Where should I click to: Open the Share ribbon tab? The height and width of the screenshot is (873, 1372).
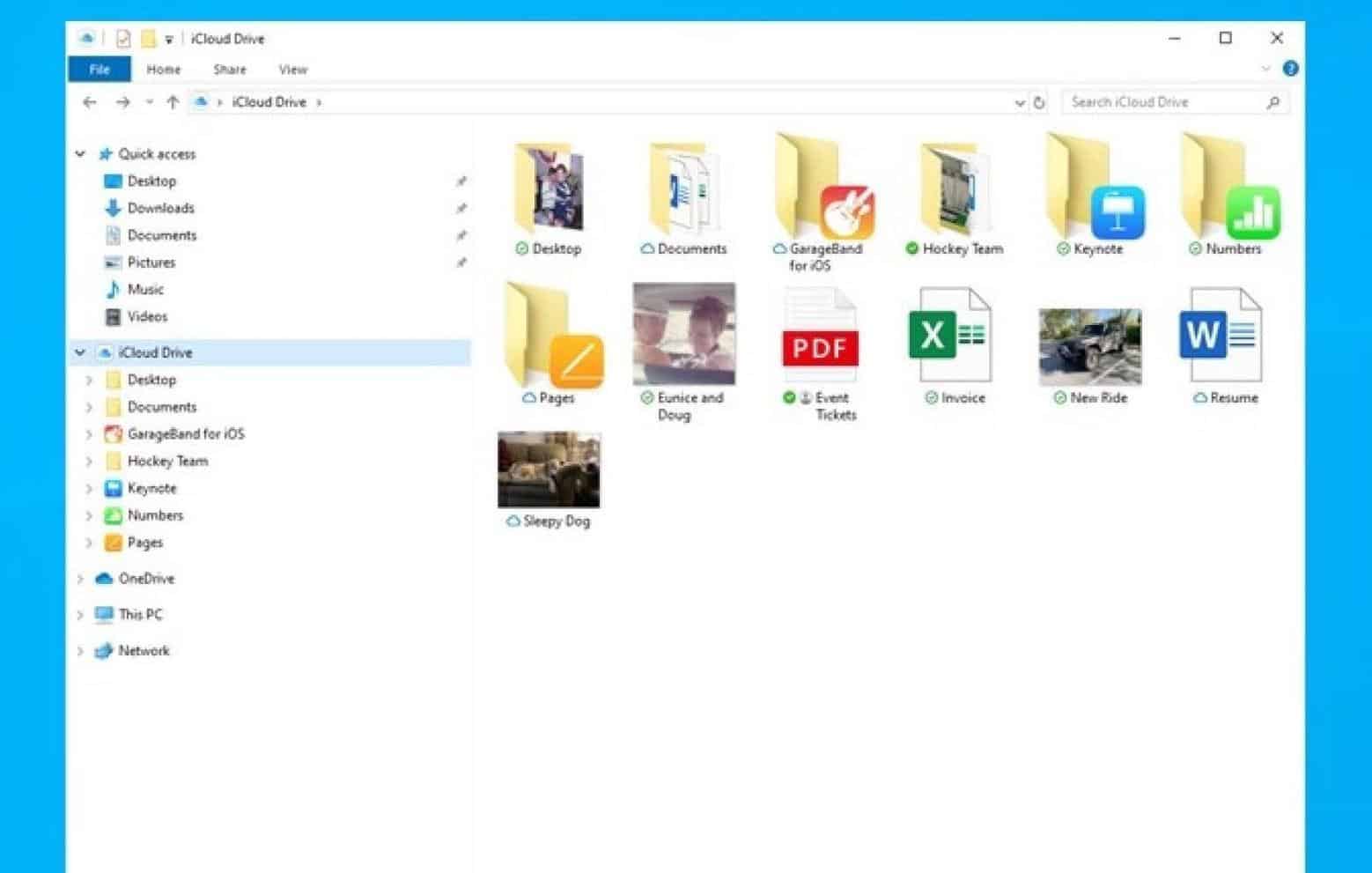pos(230,70)
